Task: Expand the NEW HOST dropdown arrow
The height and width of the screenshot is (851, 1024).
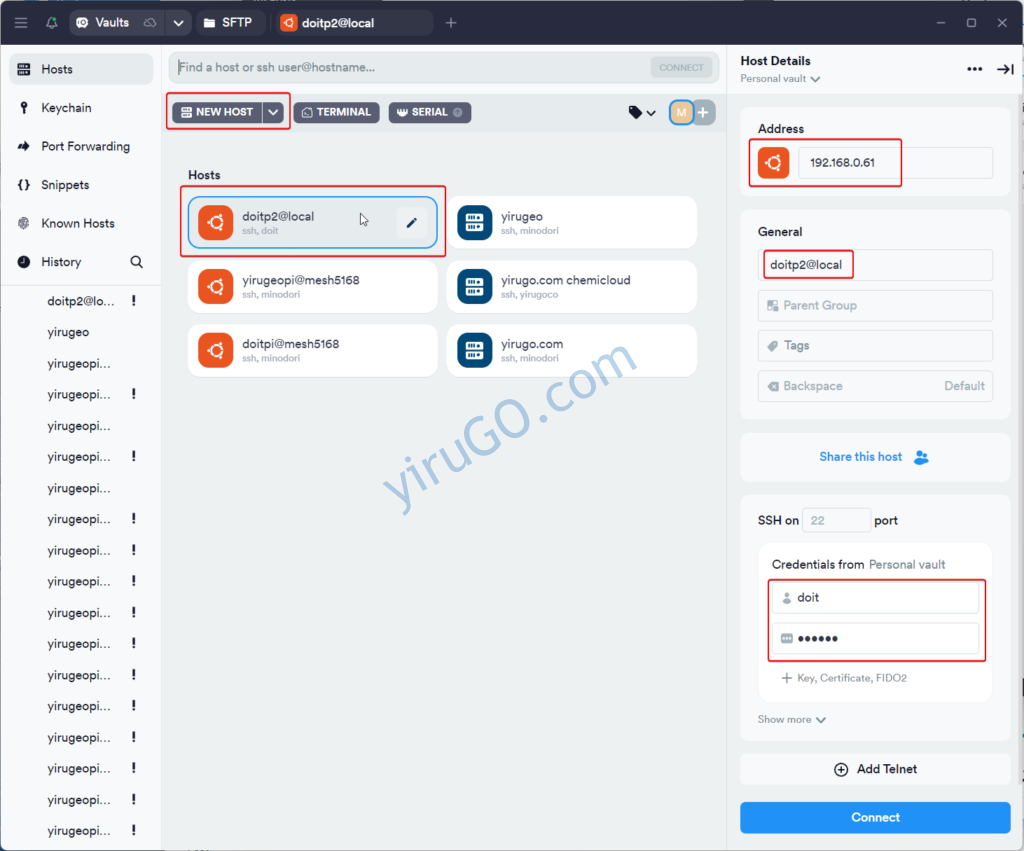Action: pos(274,112)
